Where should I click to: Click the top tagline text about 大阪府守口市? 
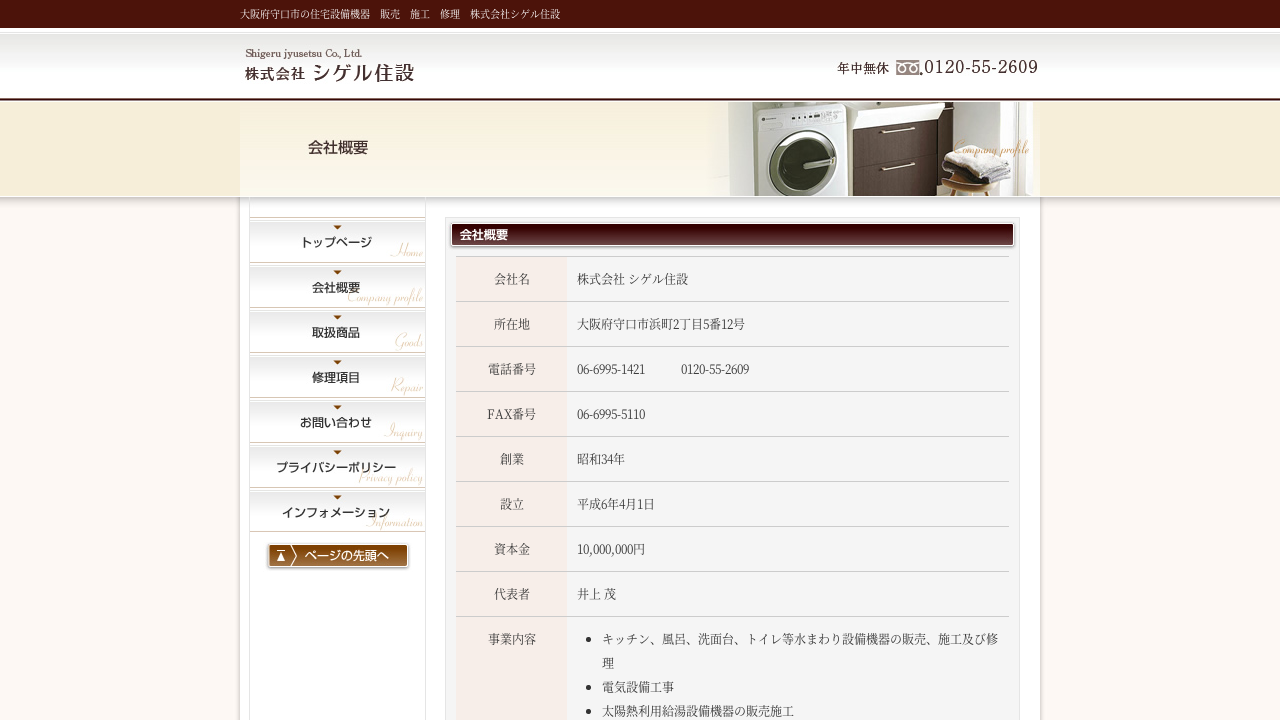pyautogui.click(x=400, y=14)
